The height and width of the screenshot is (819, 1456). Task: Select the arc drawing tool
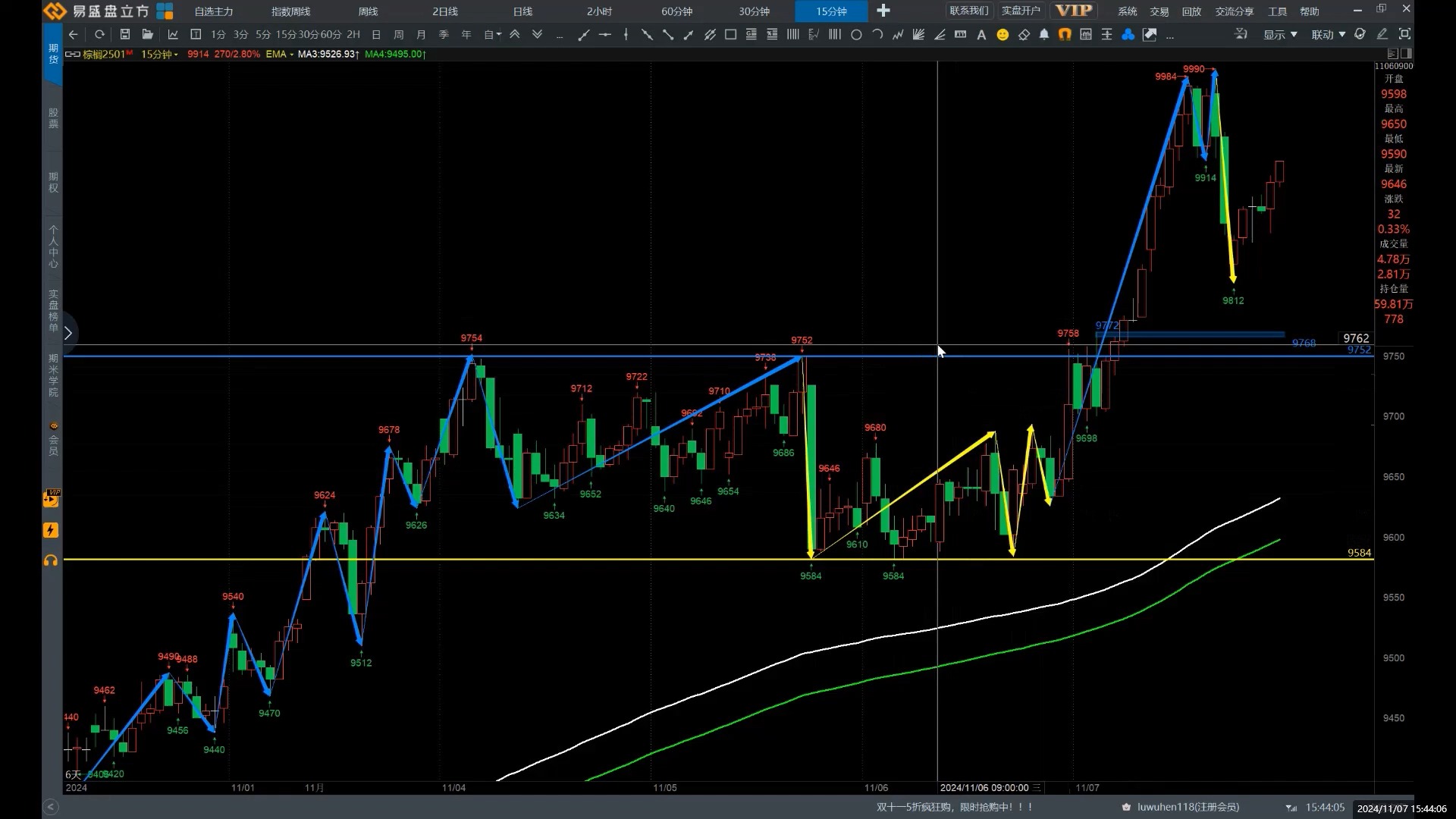(877, 34)
